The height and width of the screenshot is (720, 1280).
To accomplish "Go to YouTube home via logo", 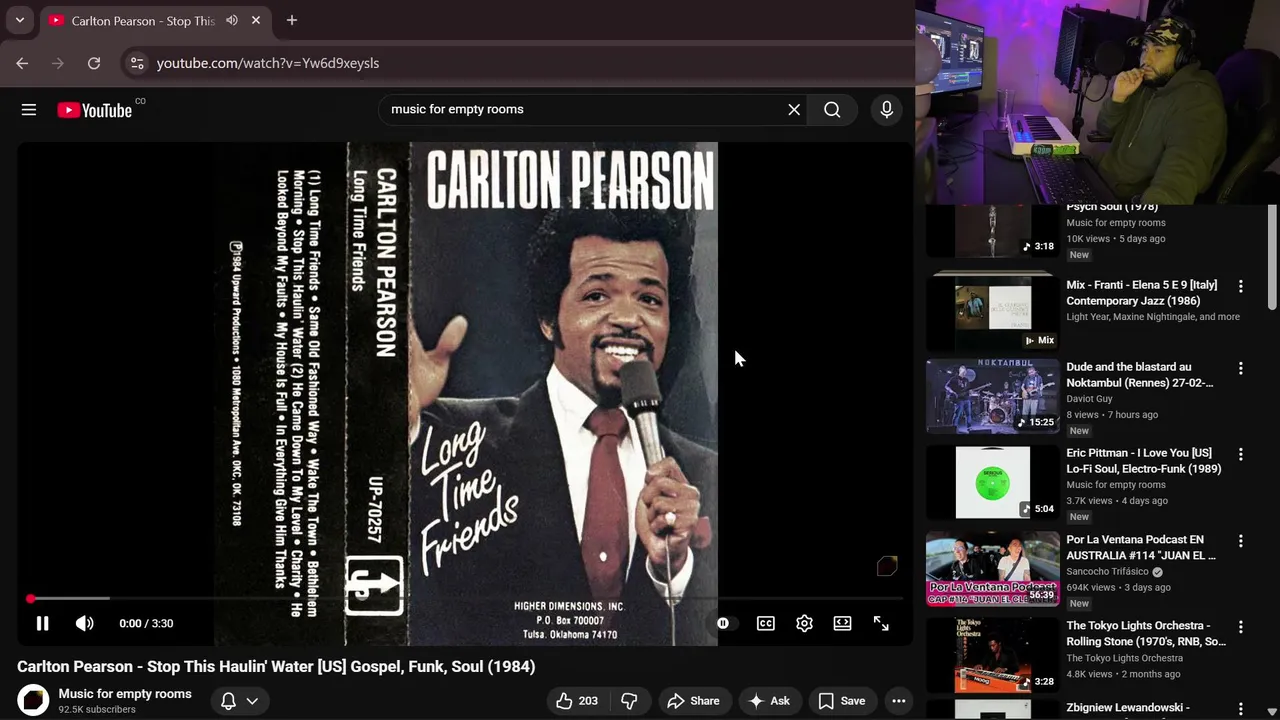I will click(x=95, y=110).
